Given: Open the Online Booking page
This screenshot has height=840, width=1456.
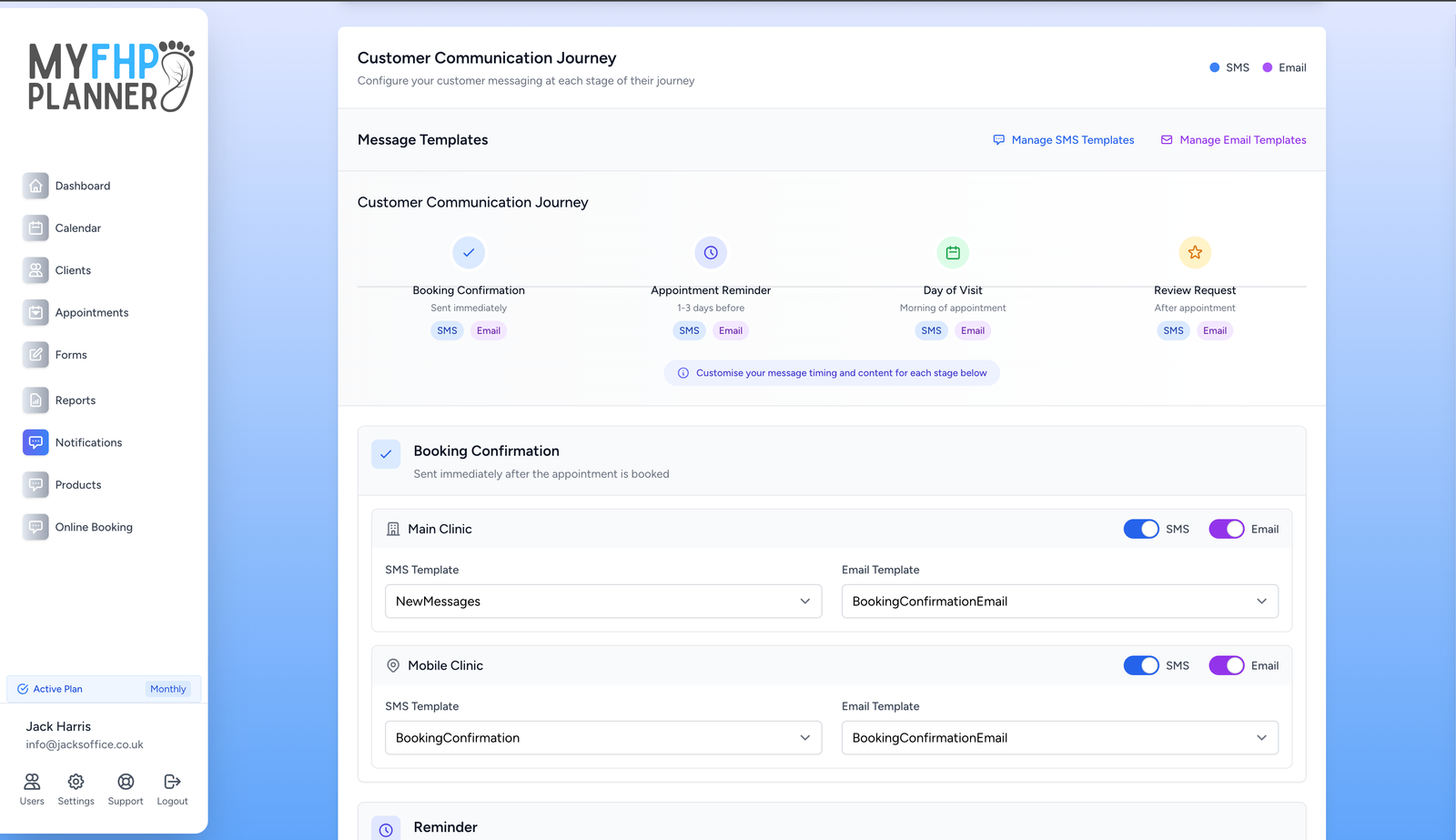Looking at the screenshot, I should tap(93, 527).
